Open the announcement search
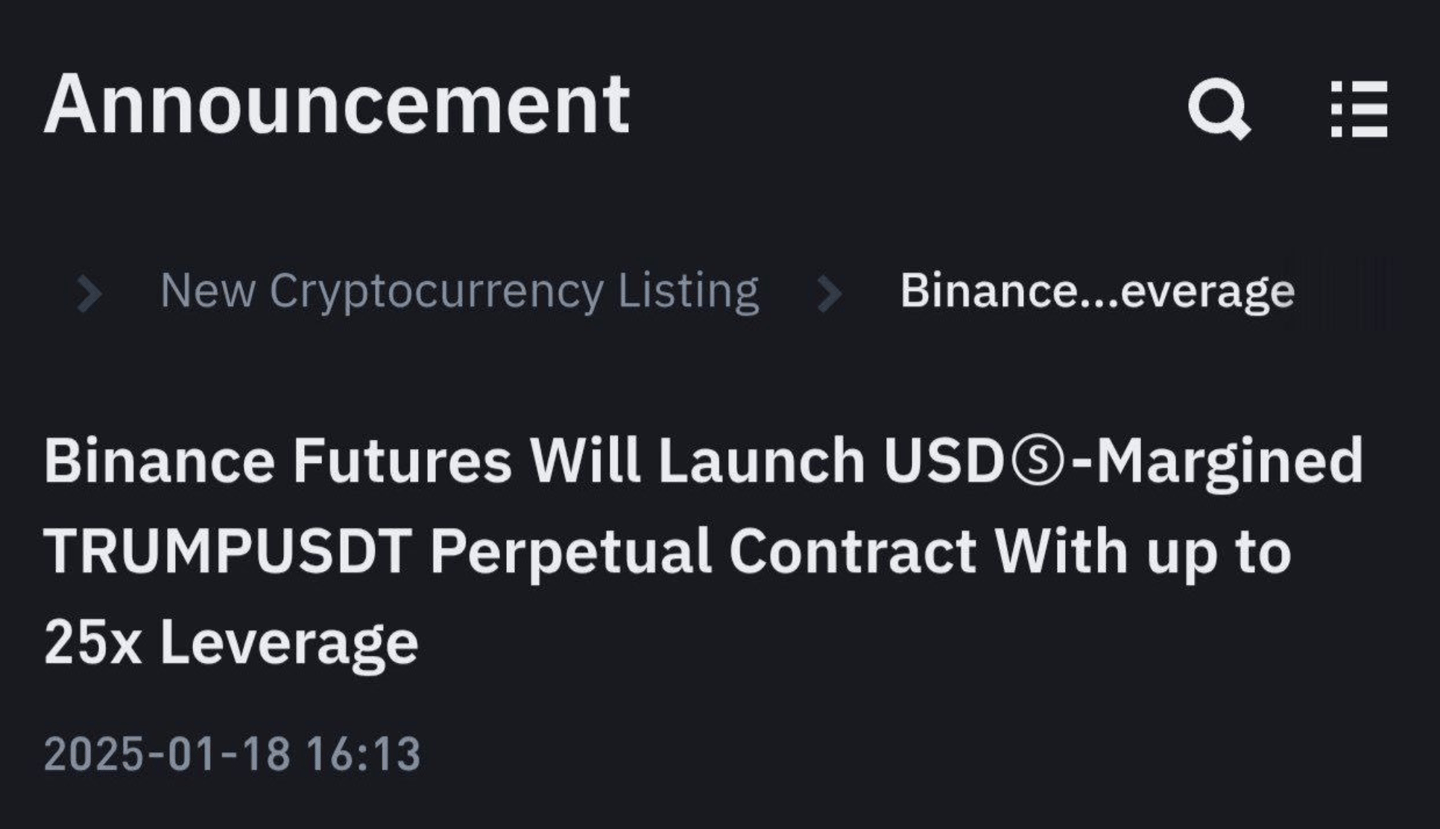This screenshot has width=1440, height=829. [x=1218, y=108]
